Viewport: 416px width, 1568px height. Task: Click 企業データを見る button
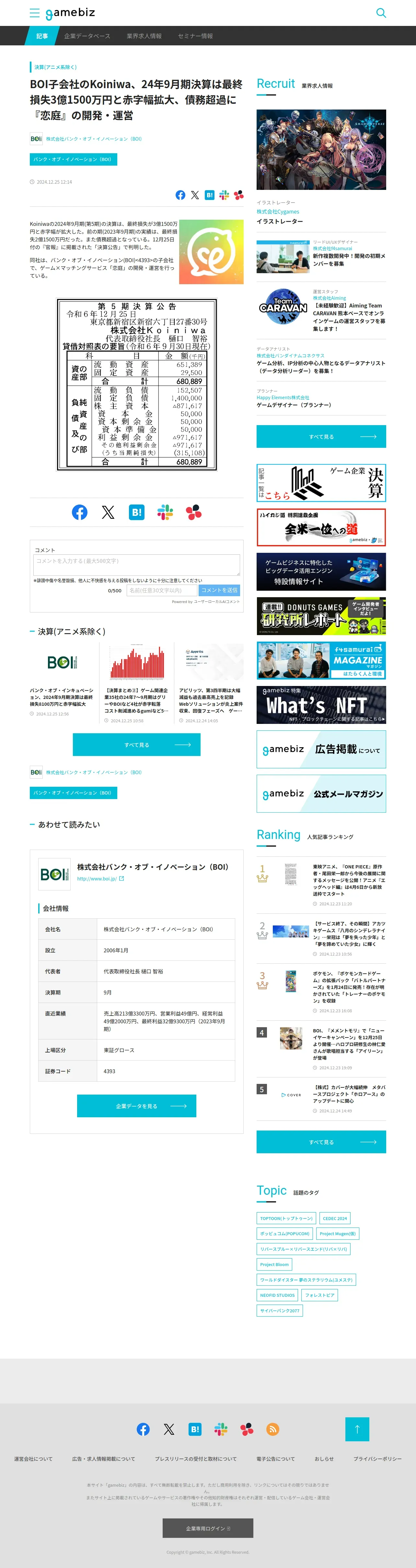click(136, 1106)
